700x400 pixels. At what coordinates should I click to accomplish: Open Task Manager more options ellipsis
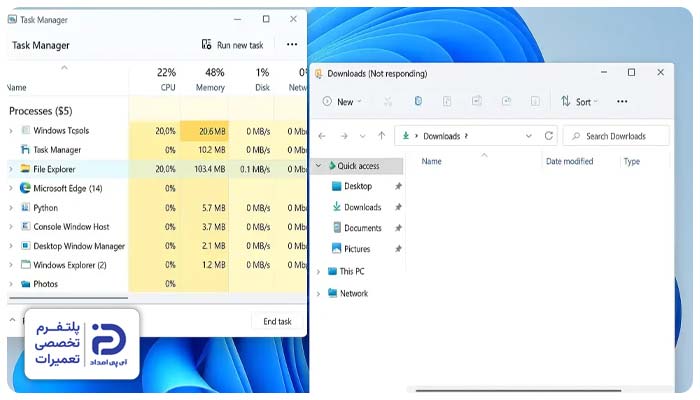pos(292,44)
